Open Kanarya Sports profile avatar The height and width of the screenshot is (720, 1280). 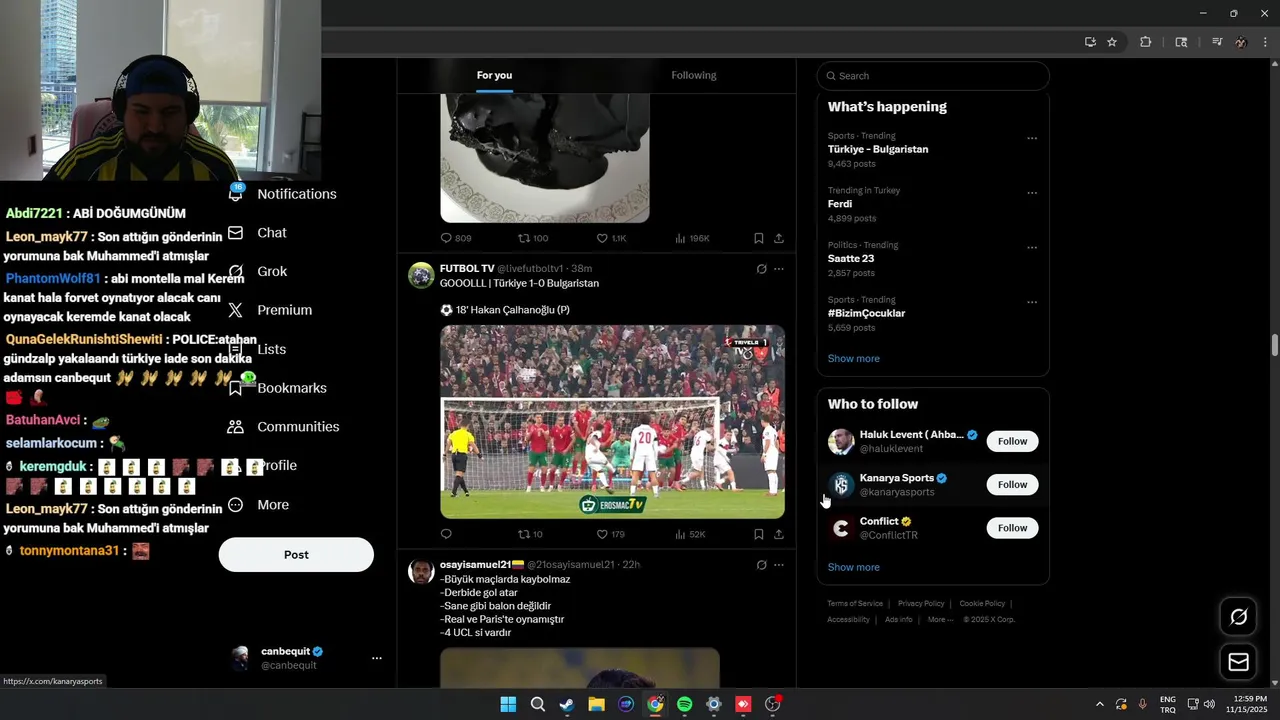(841, 485)
